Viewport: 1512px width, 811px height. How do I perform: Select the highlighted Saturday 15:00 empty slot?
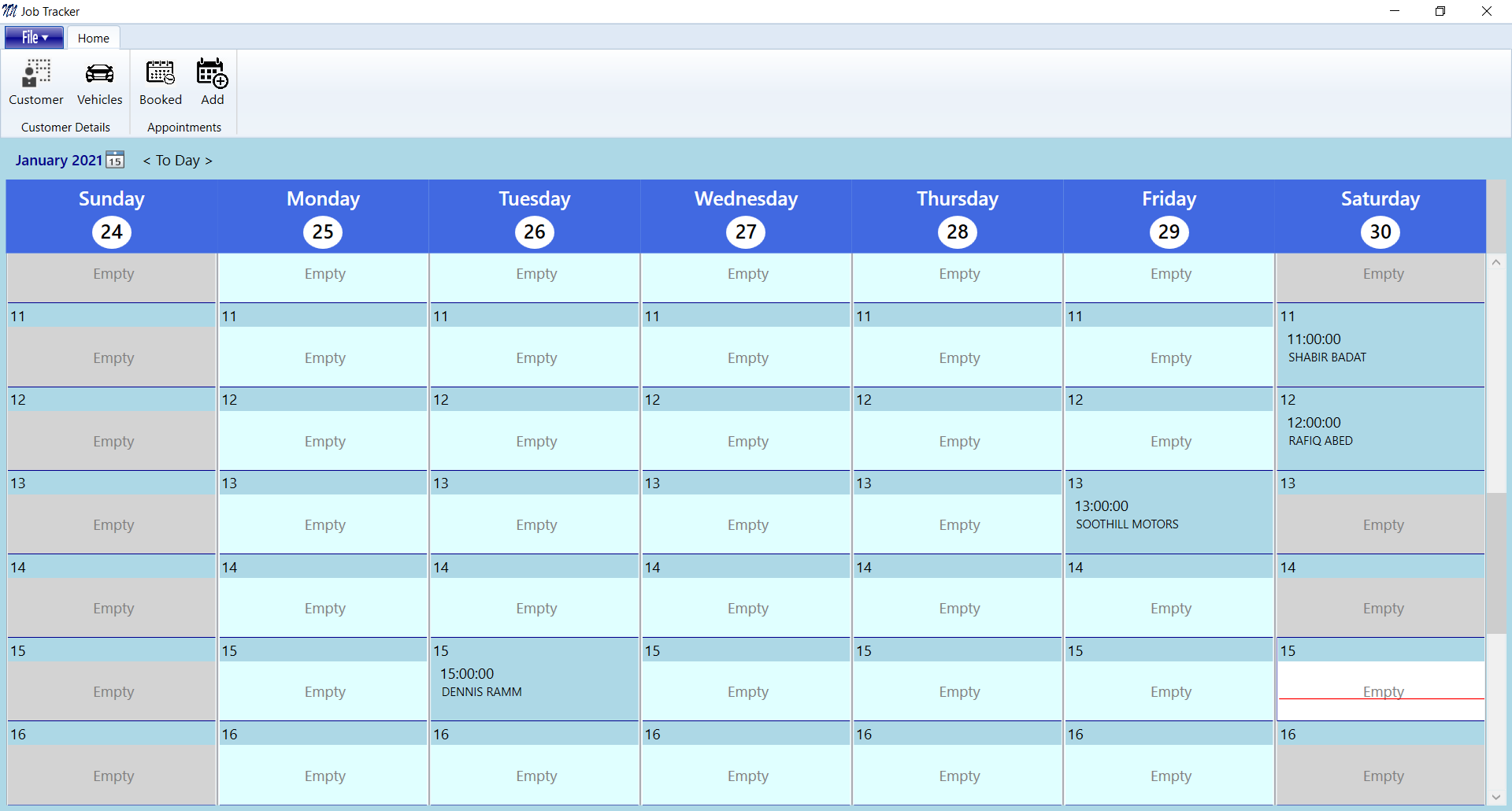tap(1381, 691)
